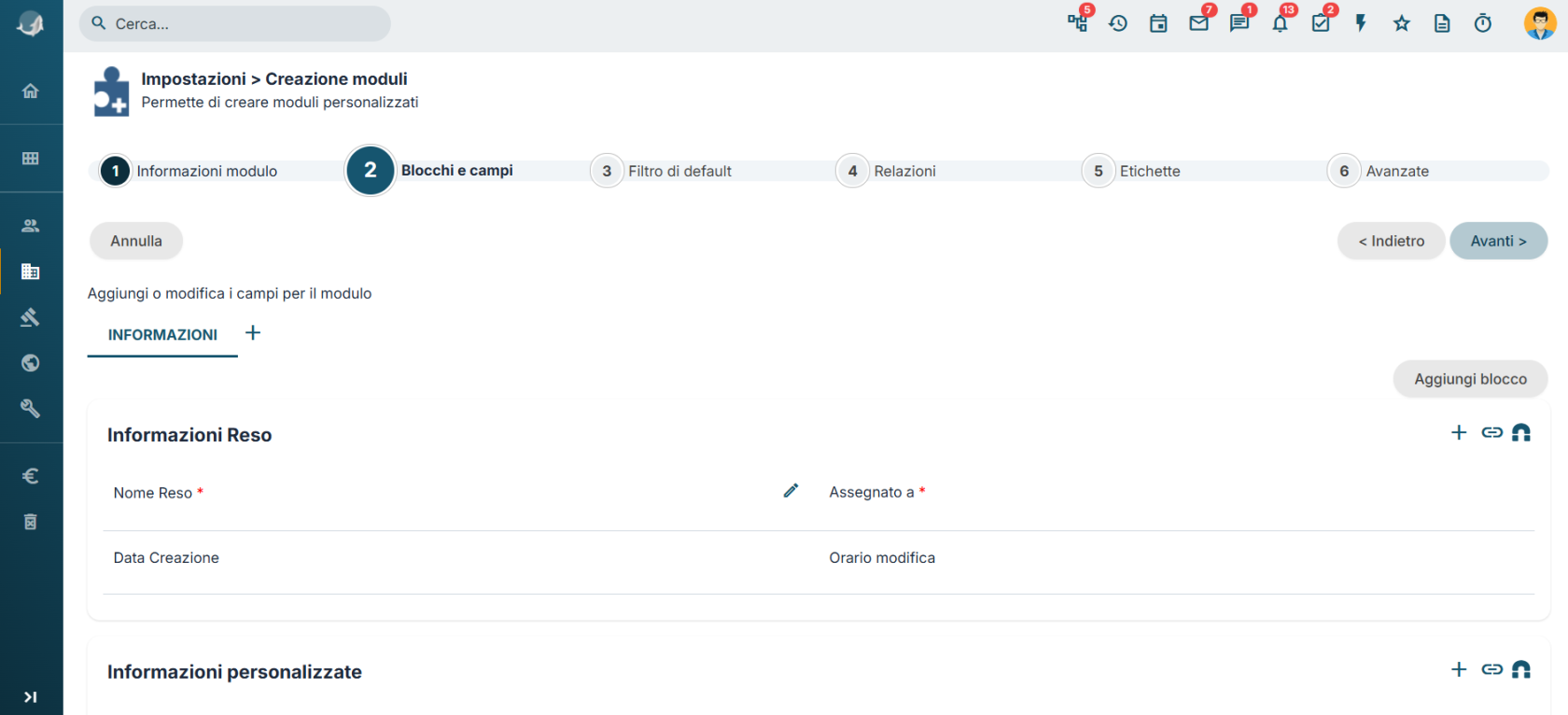Open the wrench tools icon in sidebar

point(31,408)
